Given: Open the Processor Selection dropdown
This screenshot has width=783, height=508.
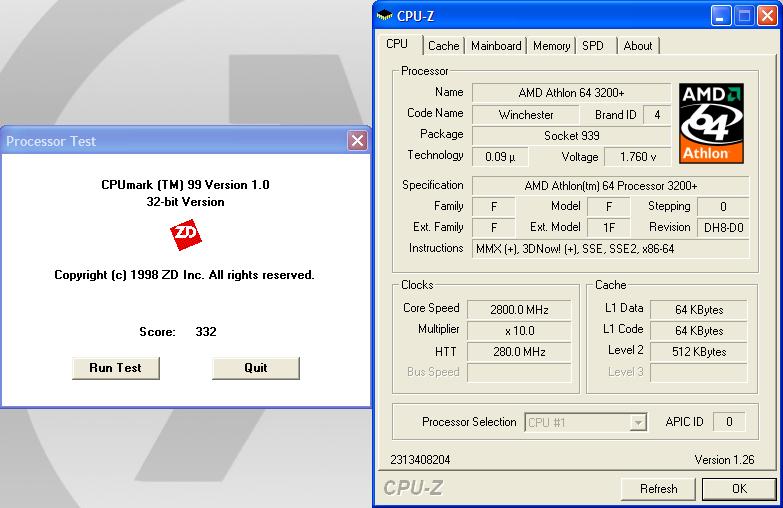Looking at the screenshot, I should tap(637, 423).
